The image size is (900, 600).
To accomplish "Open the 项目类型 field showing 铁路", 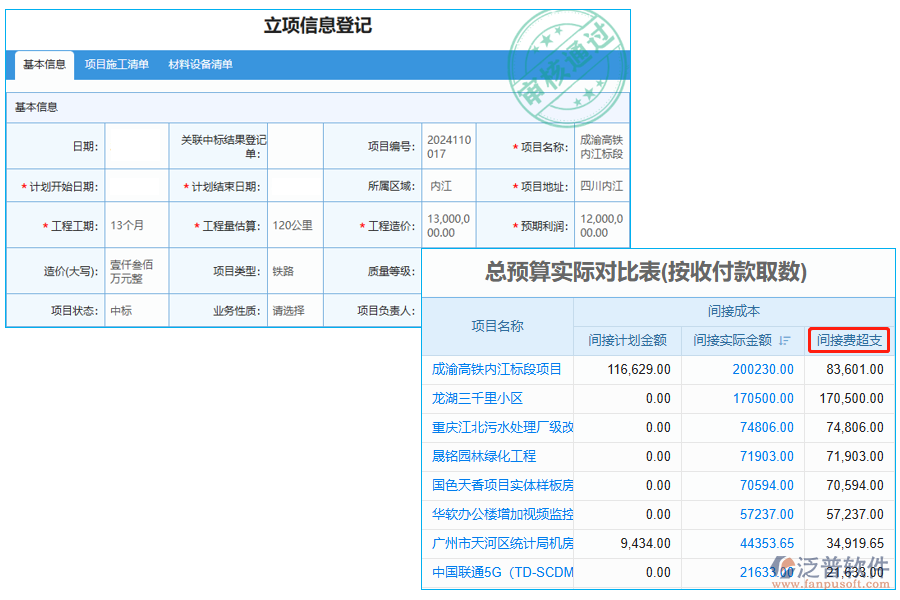I will 290,270.
